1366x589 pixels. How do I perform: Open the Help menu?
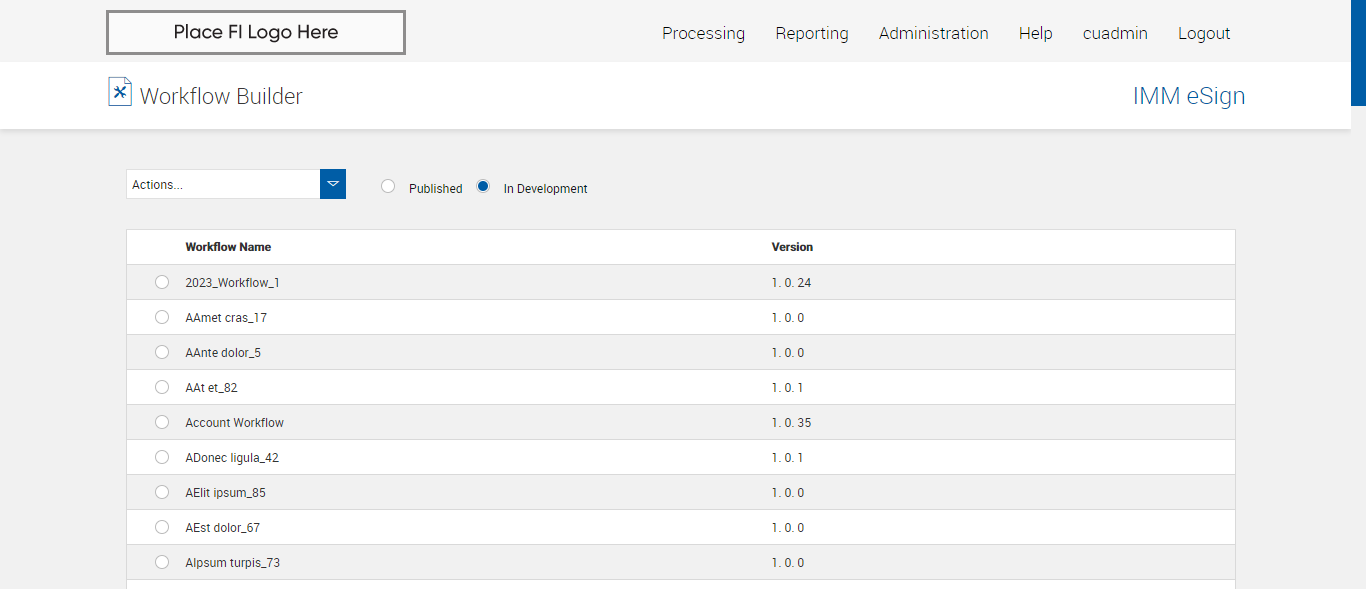pyautogui.click(x=1036, y=33)
